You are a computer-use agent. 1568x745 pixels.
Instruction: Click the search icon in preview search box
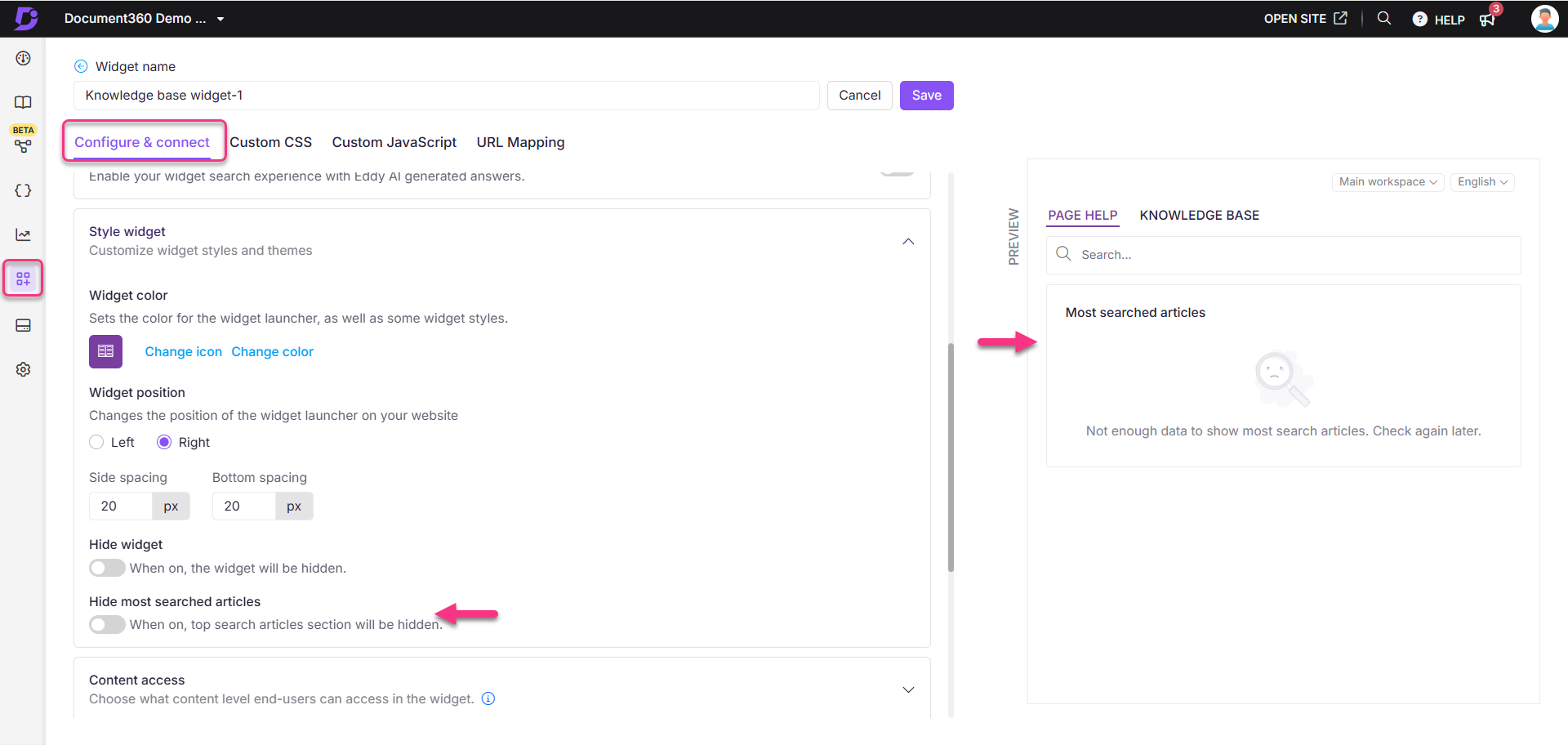point(1063,254)
